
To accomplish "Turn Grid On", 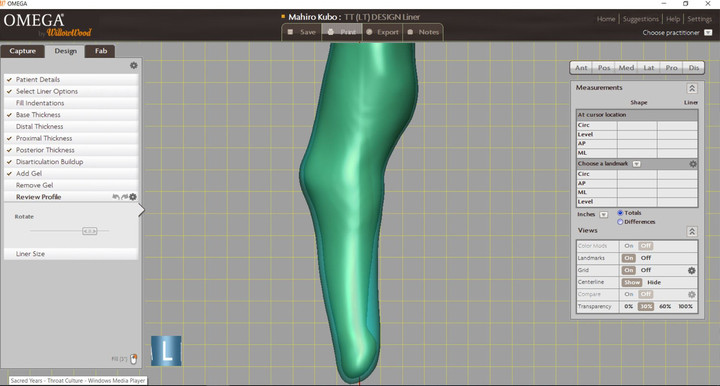I will (x=629, y=270).
